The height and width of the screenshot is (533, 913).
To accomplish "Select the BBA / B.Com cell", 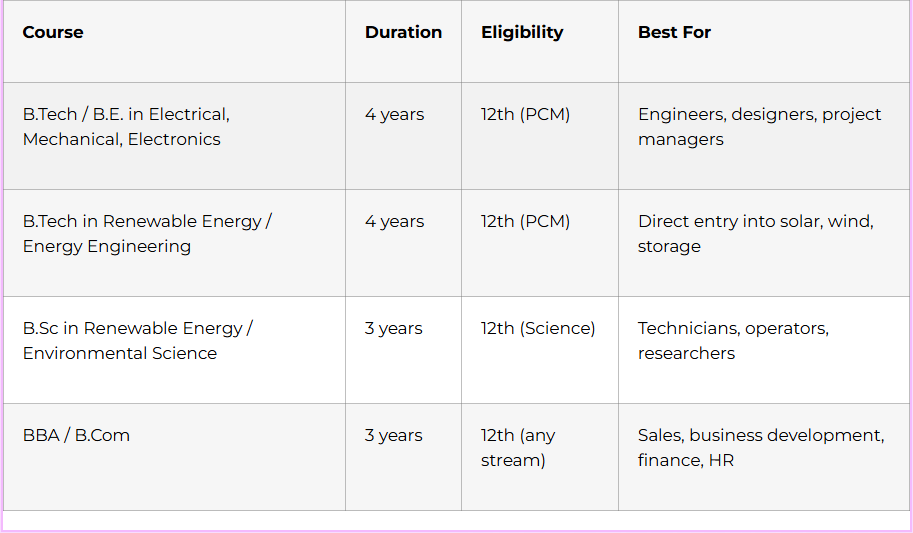I will tap(76, 435).
